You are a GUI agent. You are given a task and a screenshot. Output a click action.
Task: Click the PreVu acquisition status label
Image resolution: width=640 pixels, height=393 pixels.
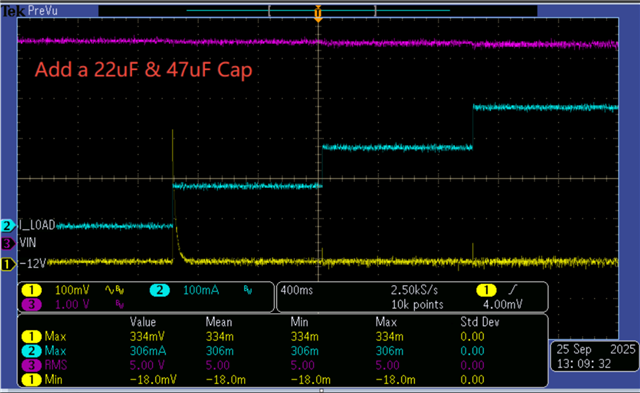coord(42,11)
